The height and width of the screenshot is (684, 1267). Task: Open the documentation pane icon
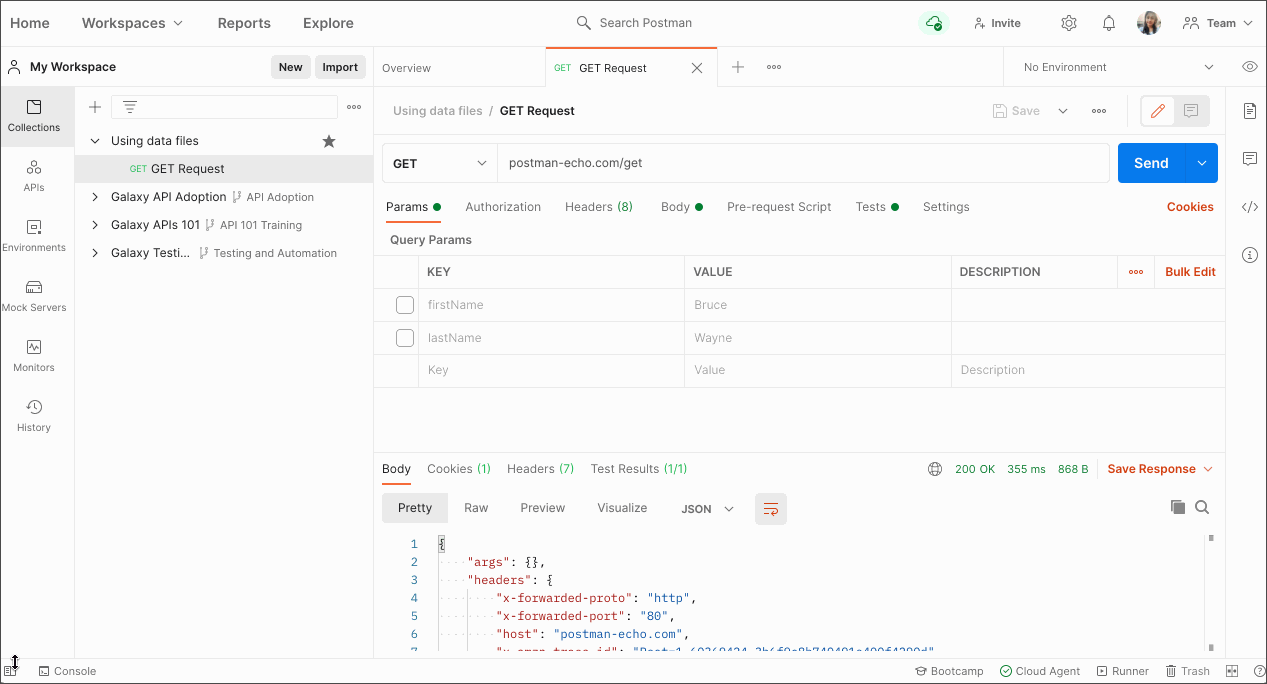(x=1250, y=111)
